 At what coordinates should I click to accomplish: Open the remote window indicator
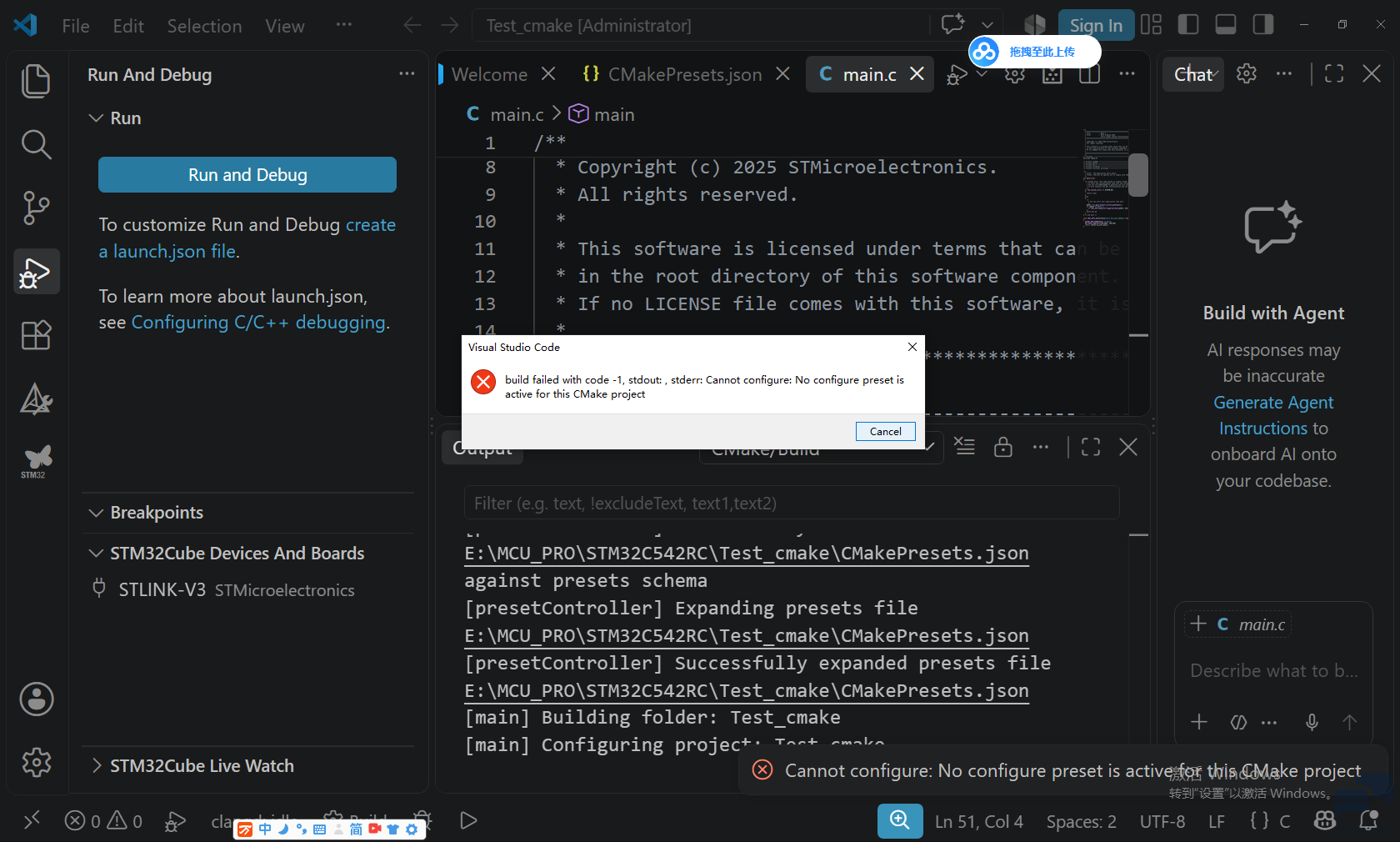32,821
